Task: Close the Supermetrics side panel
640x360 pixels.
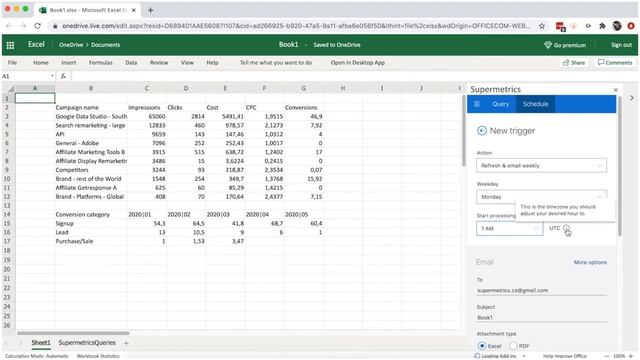Action: pos(616,90)
